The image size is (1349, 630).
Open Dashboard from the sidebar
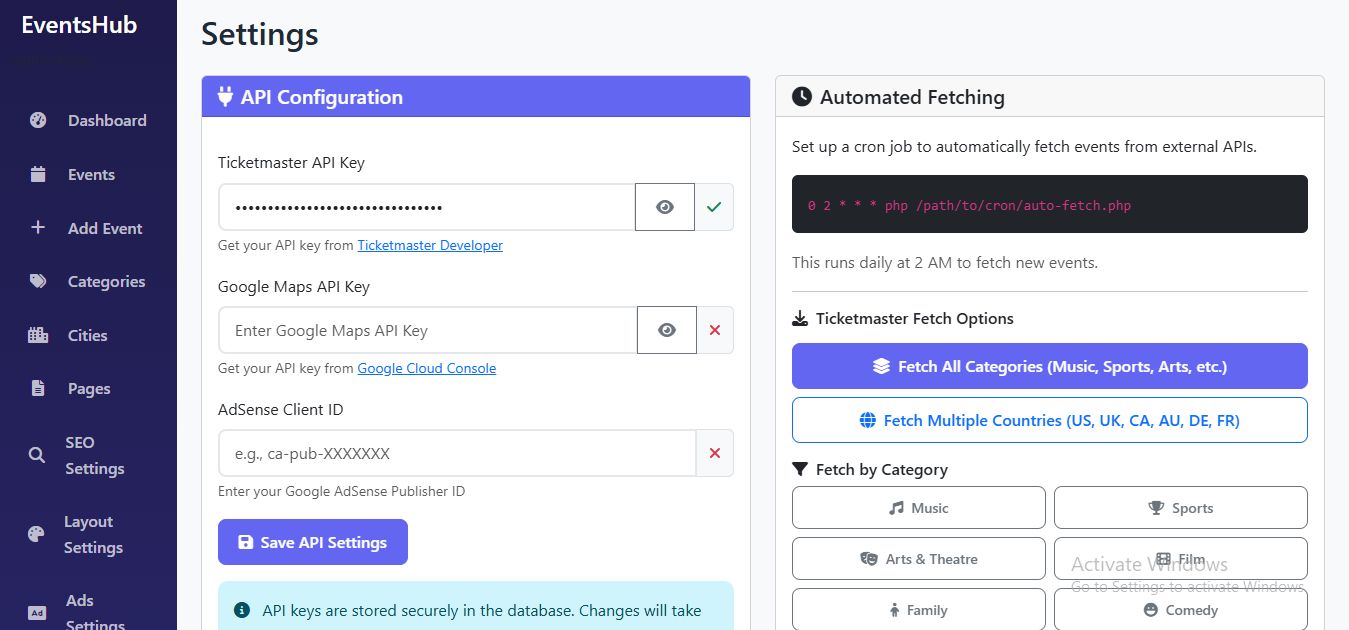coord(106,121)
